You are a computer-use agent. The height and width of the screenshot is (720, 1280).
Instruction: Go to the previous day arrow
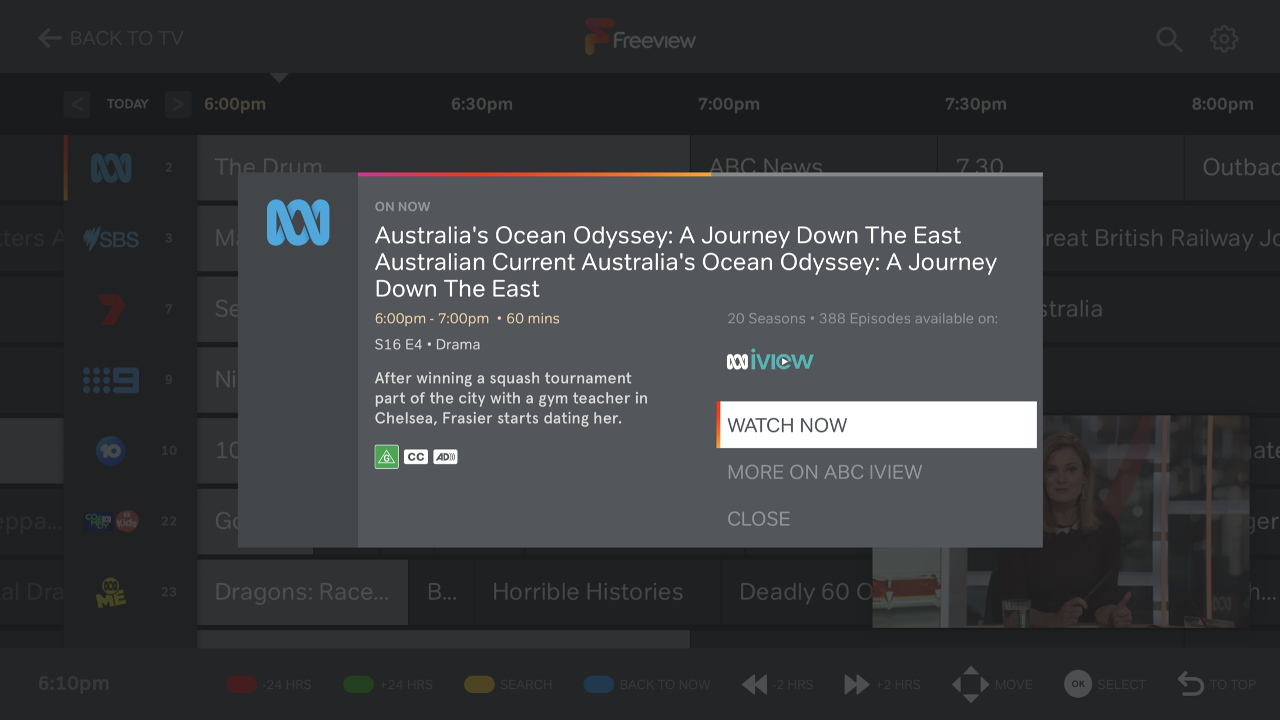coord(77,104)
